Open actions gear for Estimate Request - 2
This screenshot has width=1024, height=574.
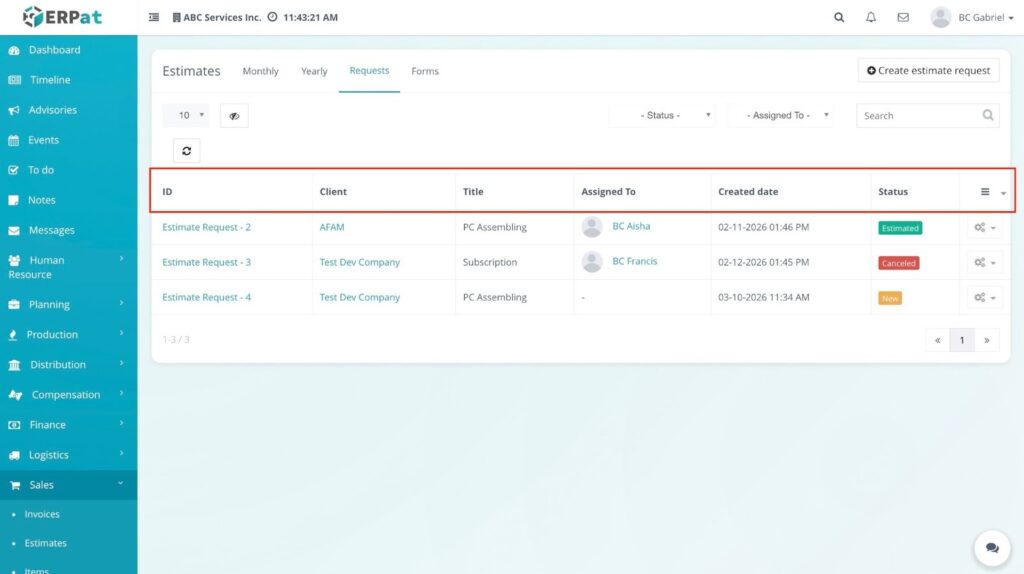click(x=984, y=228)
